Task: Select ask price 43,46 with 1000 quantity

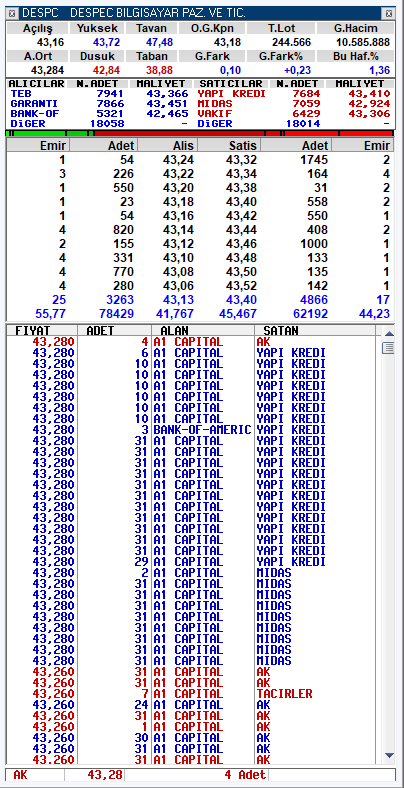Action: pyautogui.click(x=241, y=244)
